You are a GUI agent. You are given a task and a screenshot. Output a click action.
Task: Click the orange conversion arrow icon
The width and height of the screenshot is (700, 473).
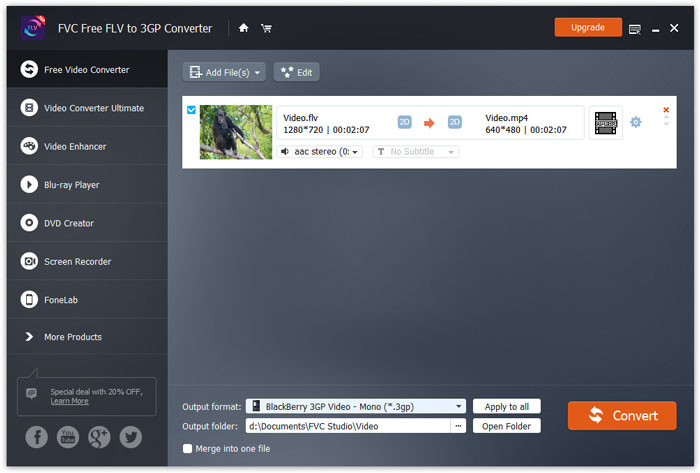(429, 123)
